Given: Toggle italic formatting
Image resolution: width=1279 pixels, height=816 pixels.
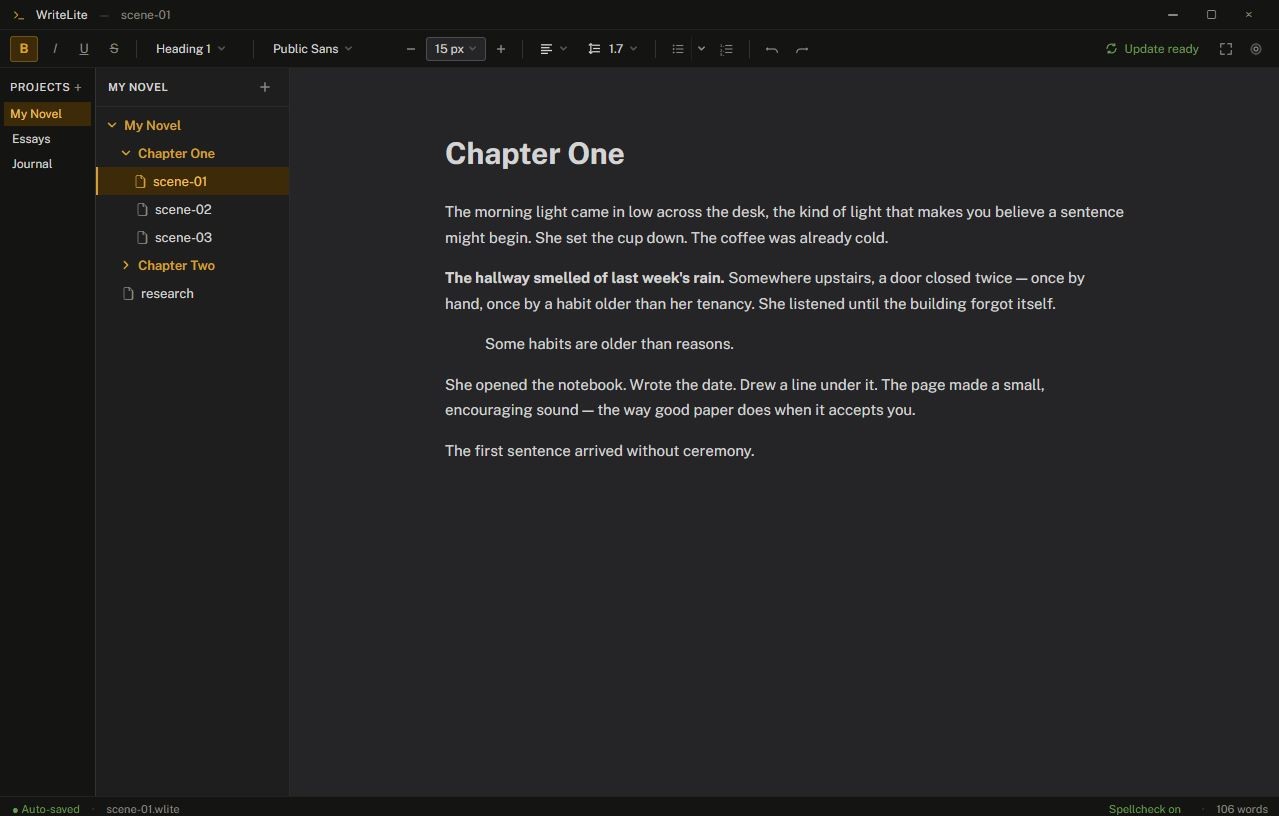Looking at the screenshot, I should pos(55,48).
